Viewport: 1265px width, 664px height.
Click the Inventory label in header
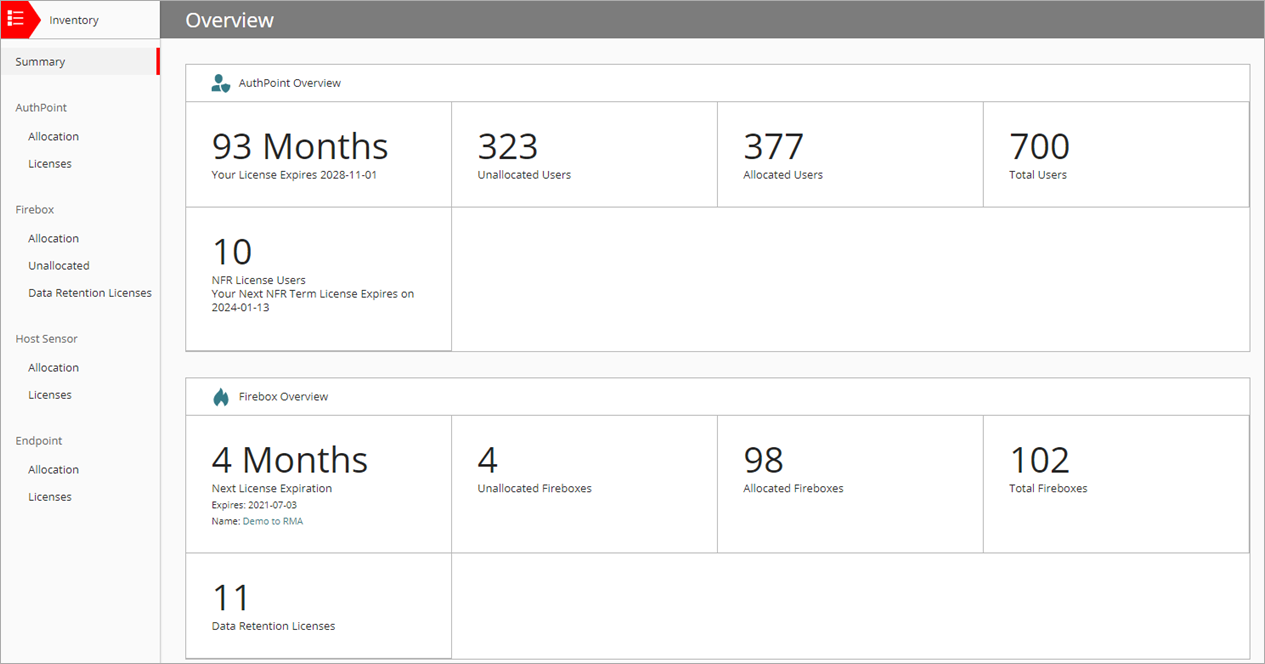pyautogui.click(x=74, y=20)
